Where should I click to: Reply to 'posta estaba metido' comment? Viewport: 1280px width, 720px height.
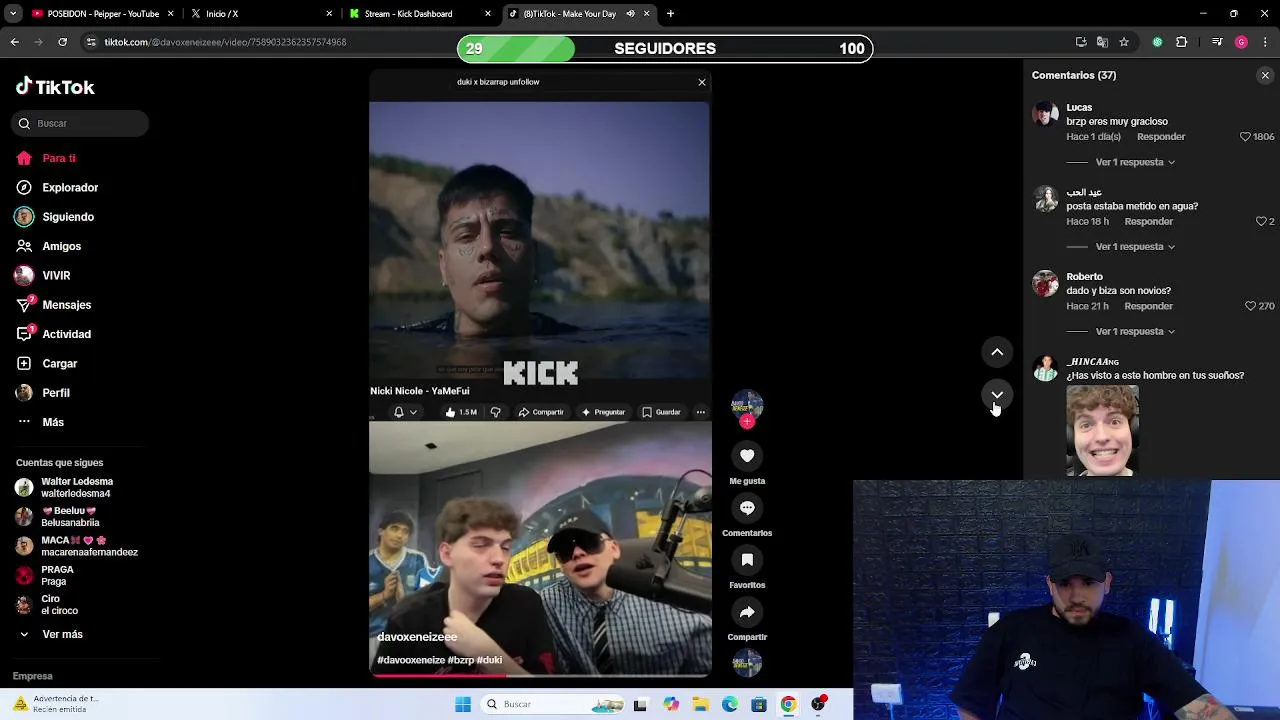(1149, 221)
